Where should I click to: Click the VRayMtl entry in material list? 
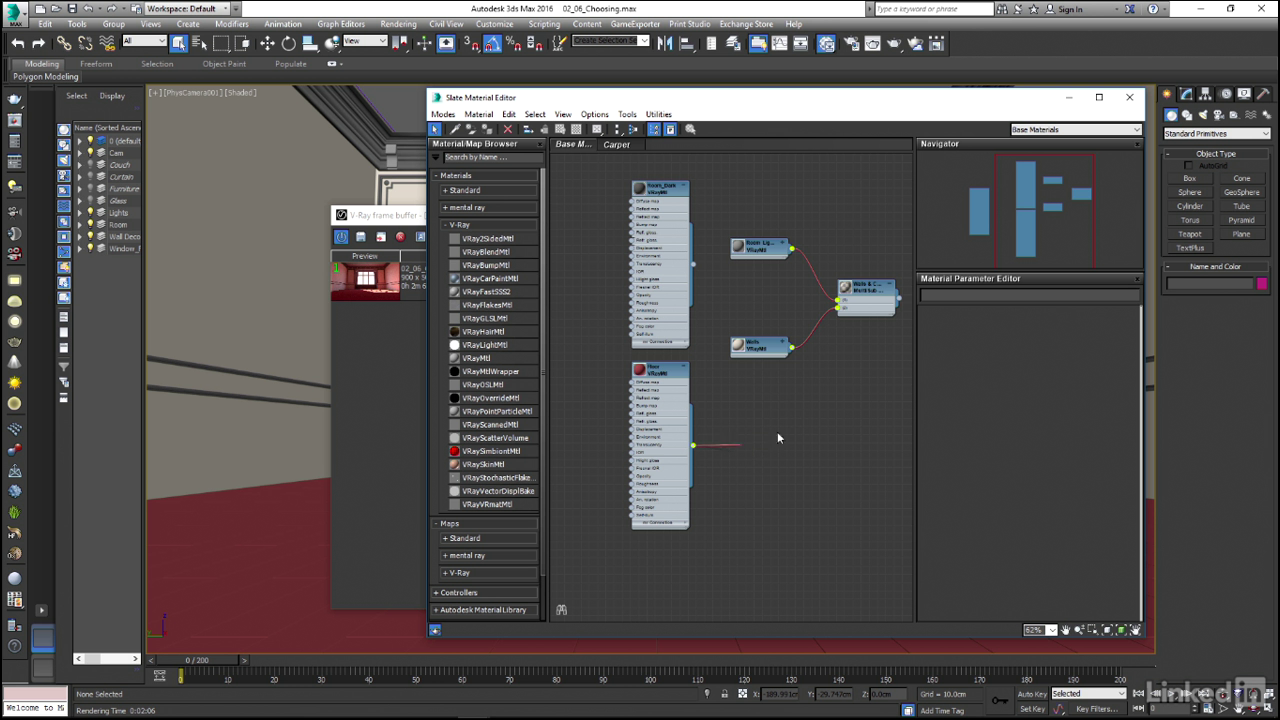pos(476,358)
